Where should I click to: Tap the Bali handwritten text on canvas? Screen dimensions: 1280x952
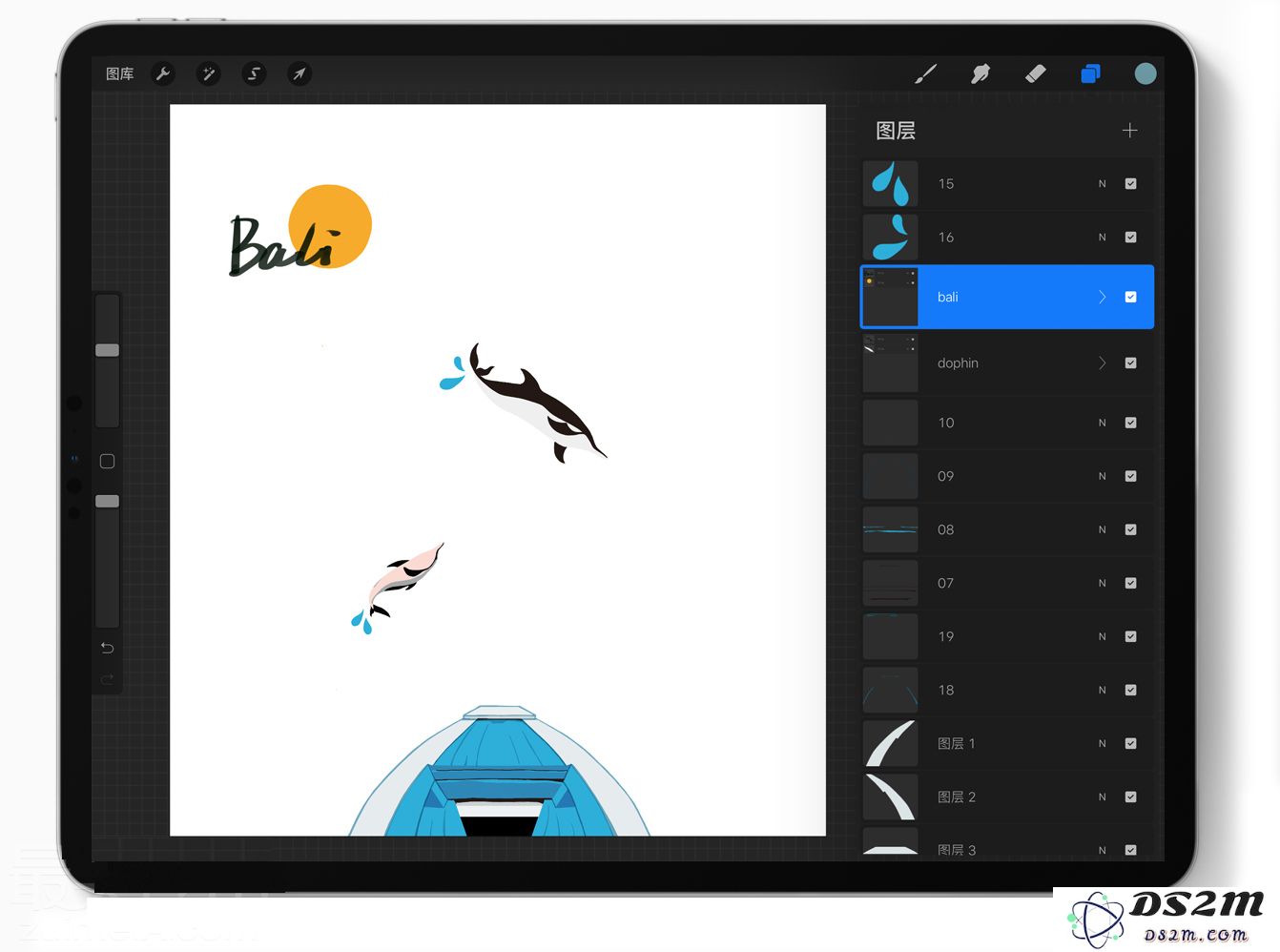pyautogui.click(x=283, y=245)
